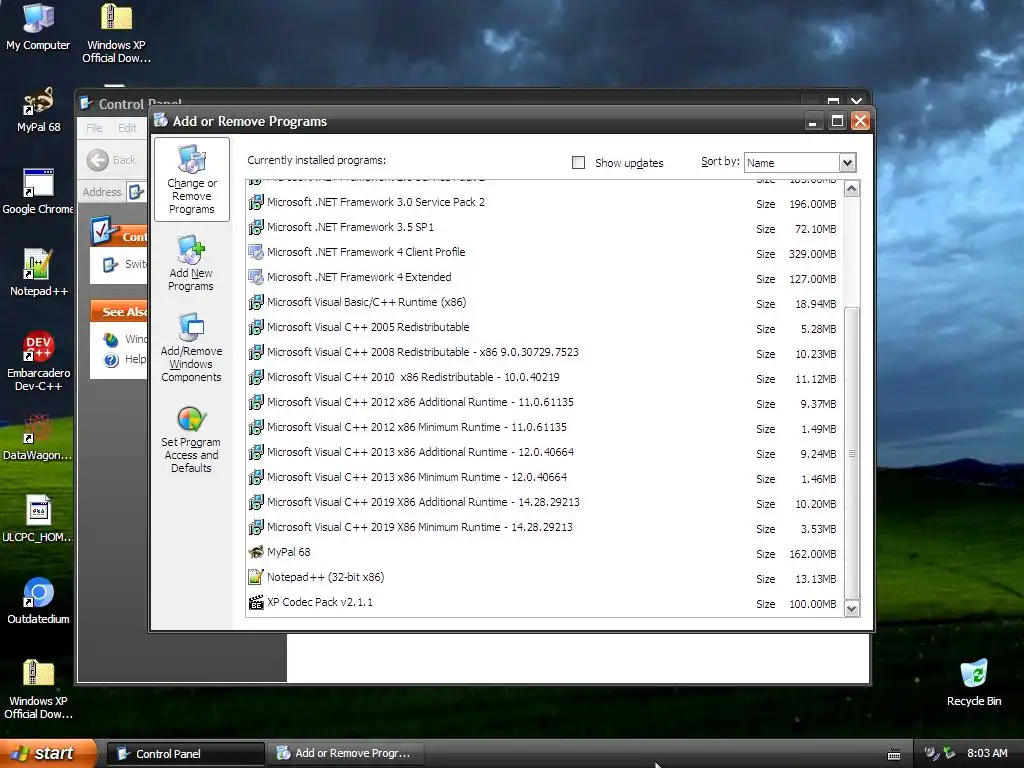
Task: Click the program list scrollbar thumb
Action: coord(852,453)
